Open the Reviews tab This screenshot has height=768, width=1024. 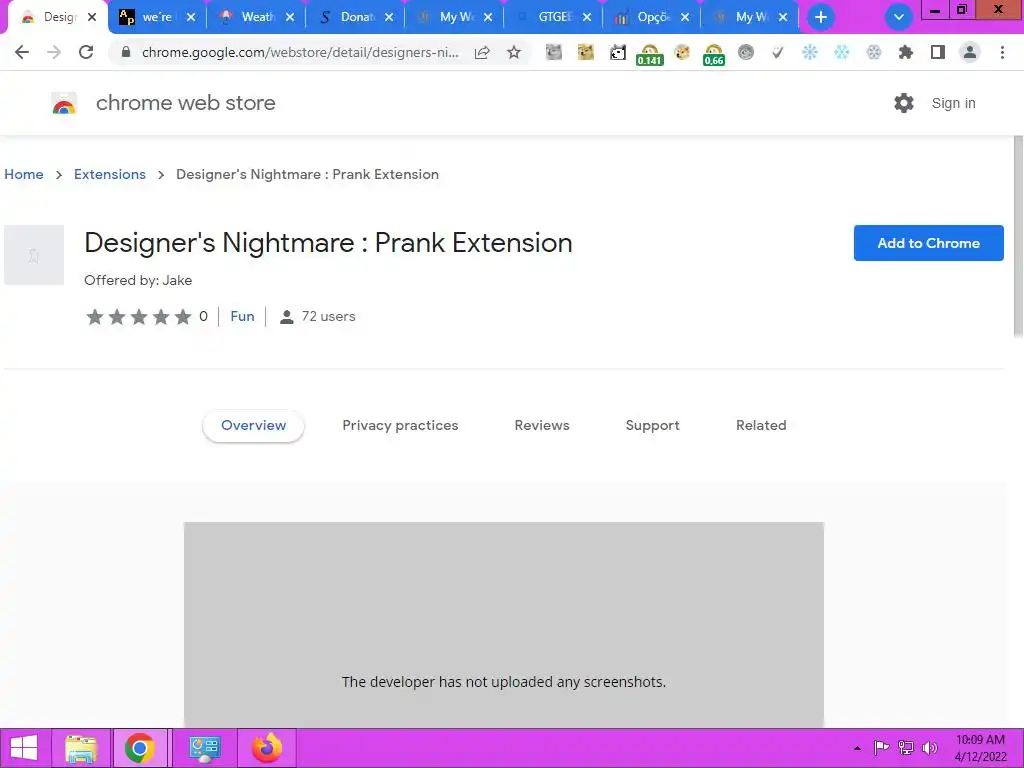[542, 426]
